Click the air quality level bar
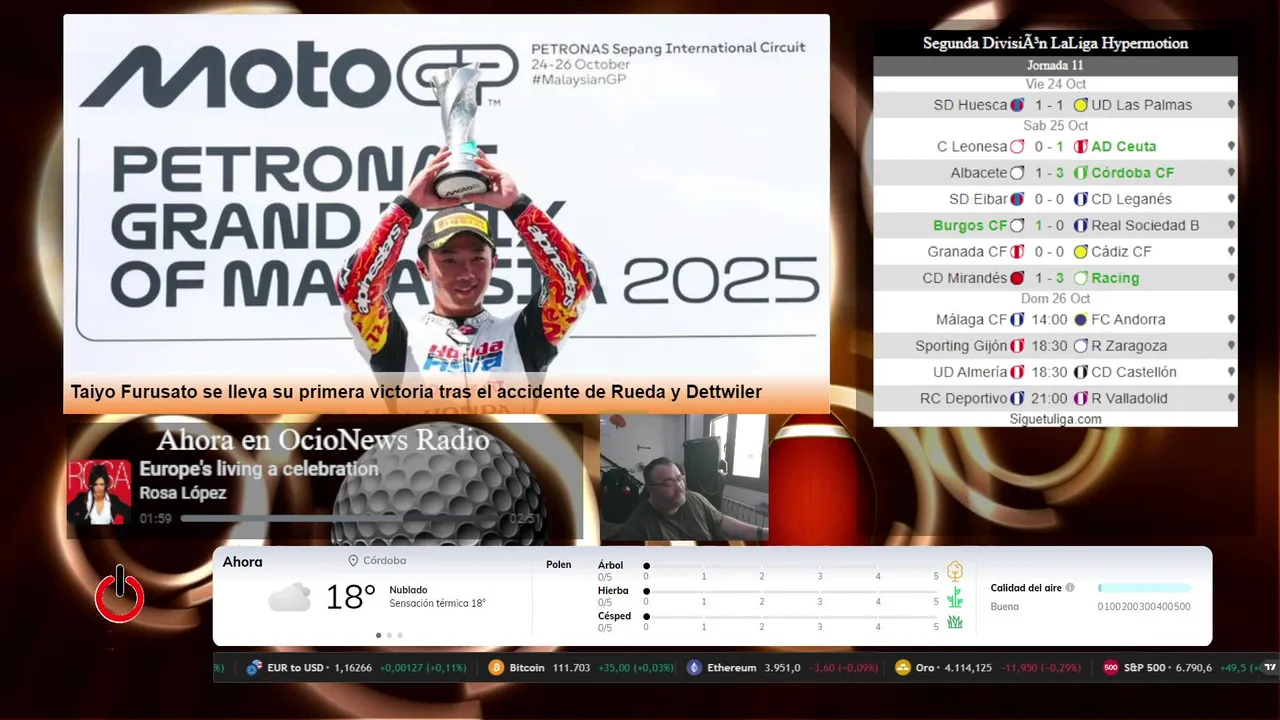This screenshot has width=1280, height=720. tap(1144, 588)
